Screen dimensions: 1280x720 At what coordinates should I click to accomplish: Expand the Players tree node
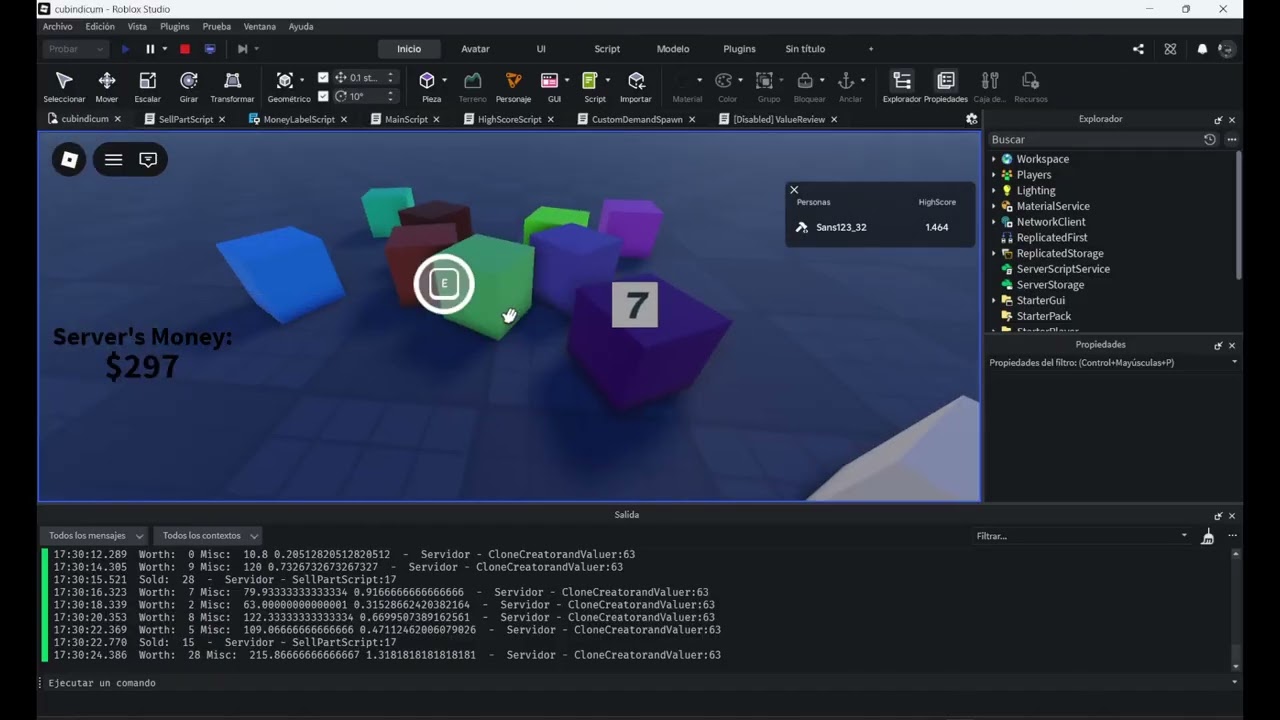(994, 175)
